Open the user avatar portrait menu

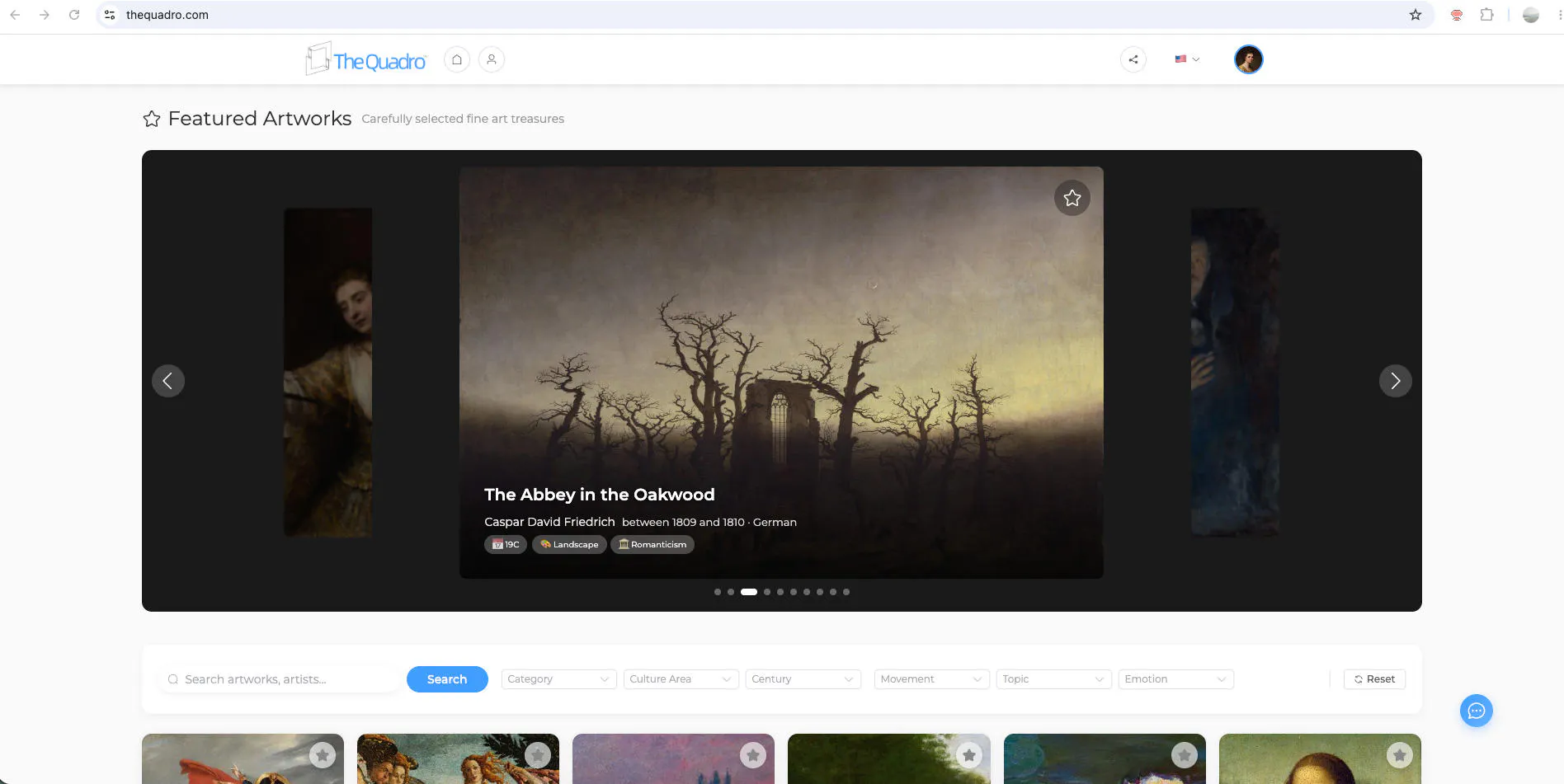(x=1249, y=59)
